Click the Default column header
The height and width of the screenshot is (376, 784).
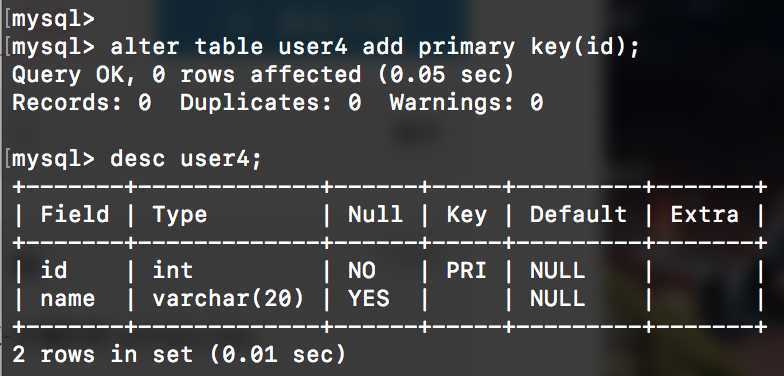click(x=578, y=214)
